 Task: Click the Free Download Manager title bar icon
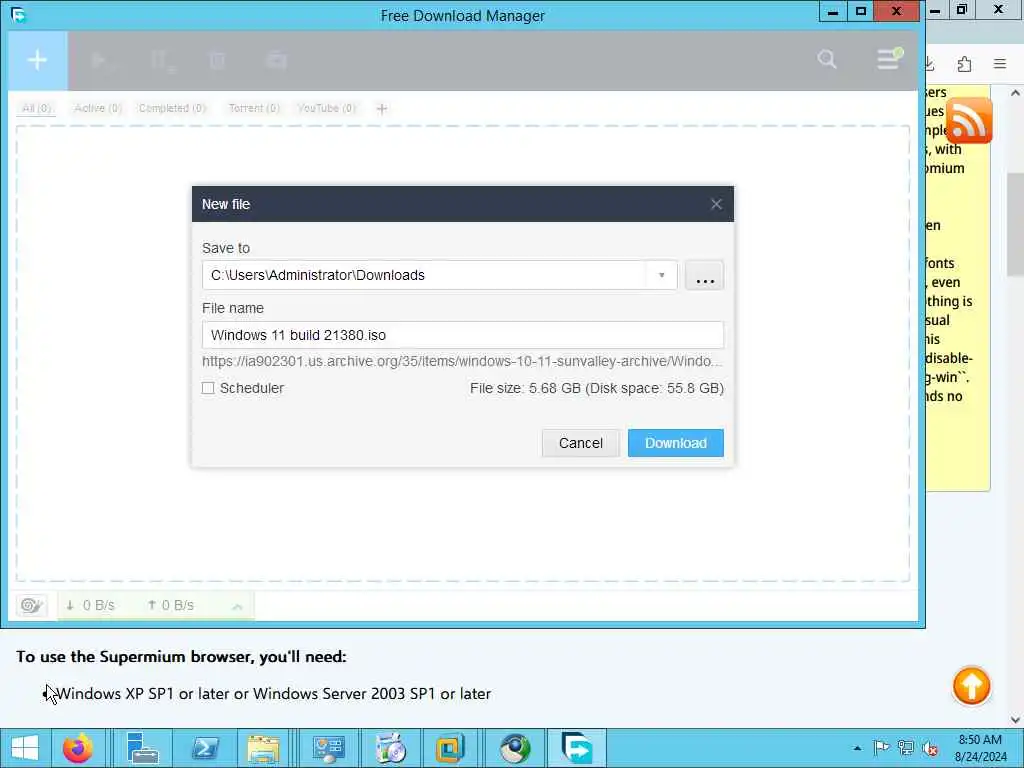18,14
